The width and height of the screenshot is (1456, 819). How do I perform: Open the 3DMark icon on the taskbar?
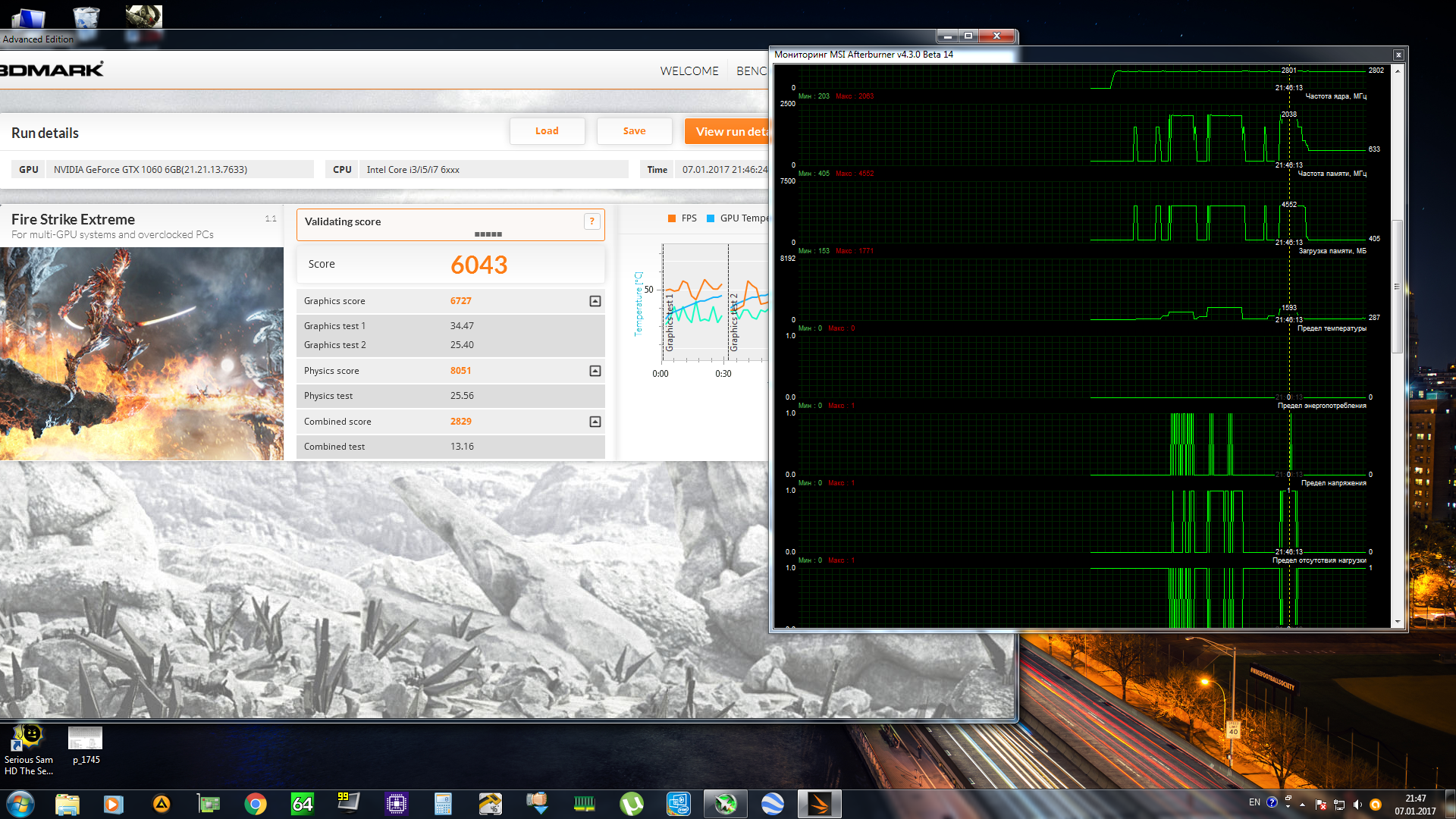click(x=819, y=804)
